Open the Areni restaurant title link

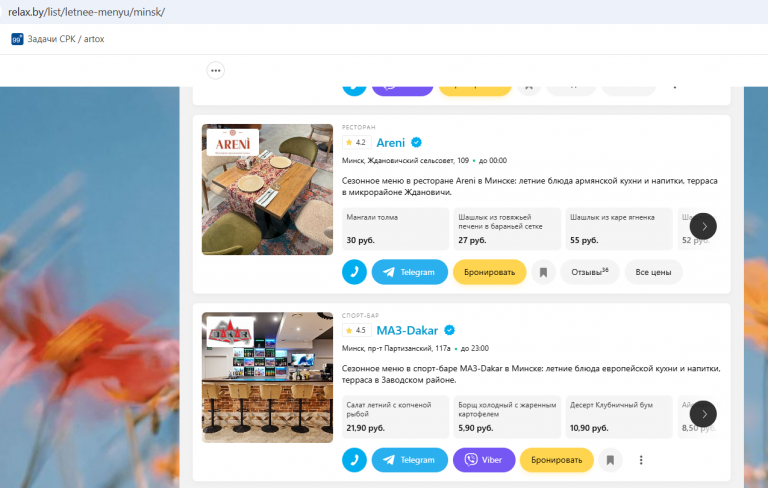(390, 143)
